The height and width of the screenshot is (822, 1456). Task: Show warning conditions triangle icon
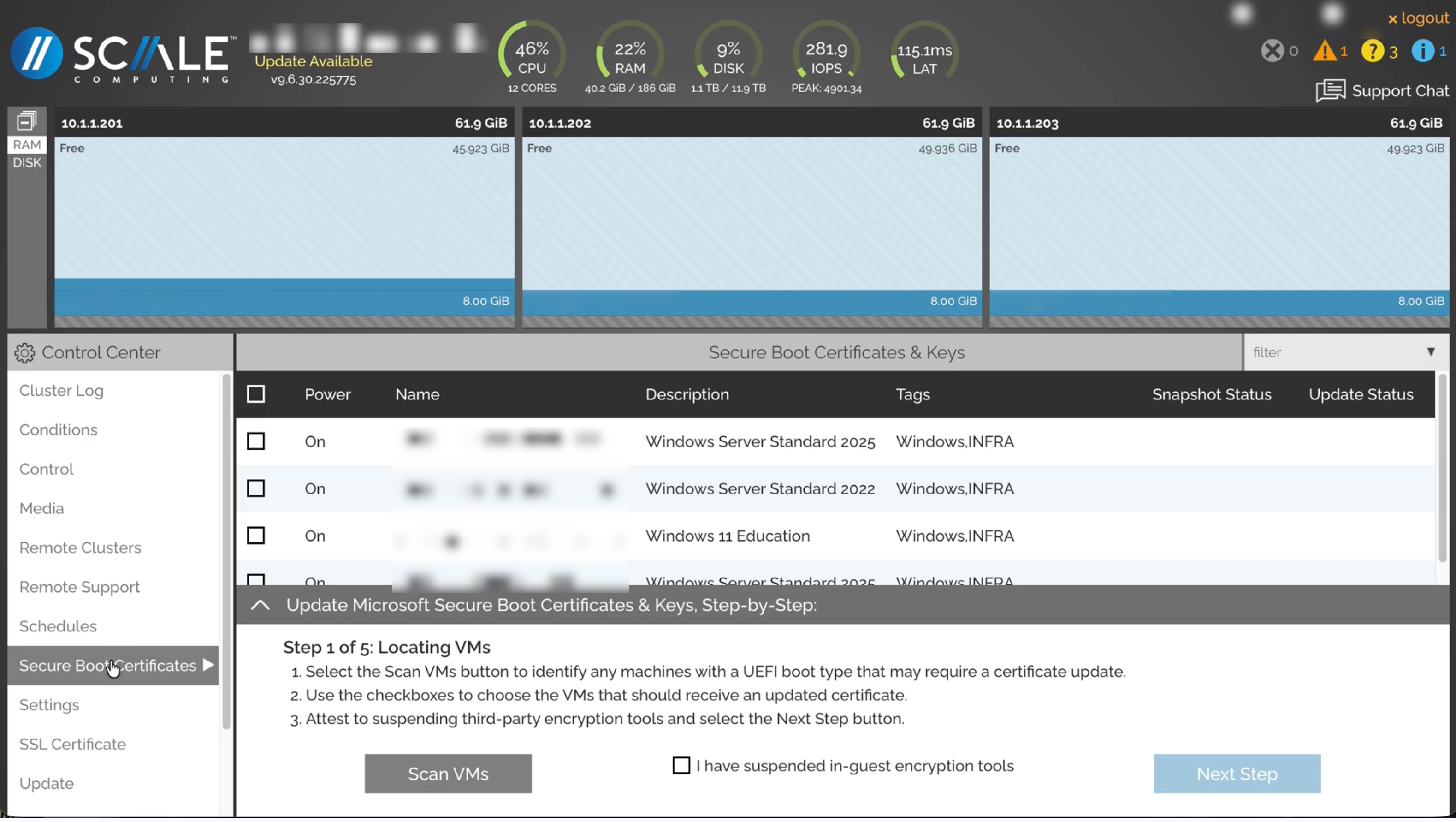1324,51
